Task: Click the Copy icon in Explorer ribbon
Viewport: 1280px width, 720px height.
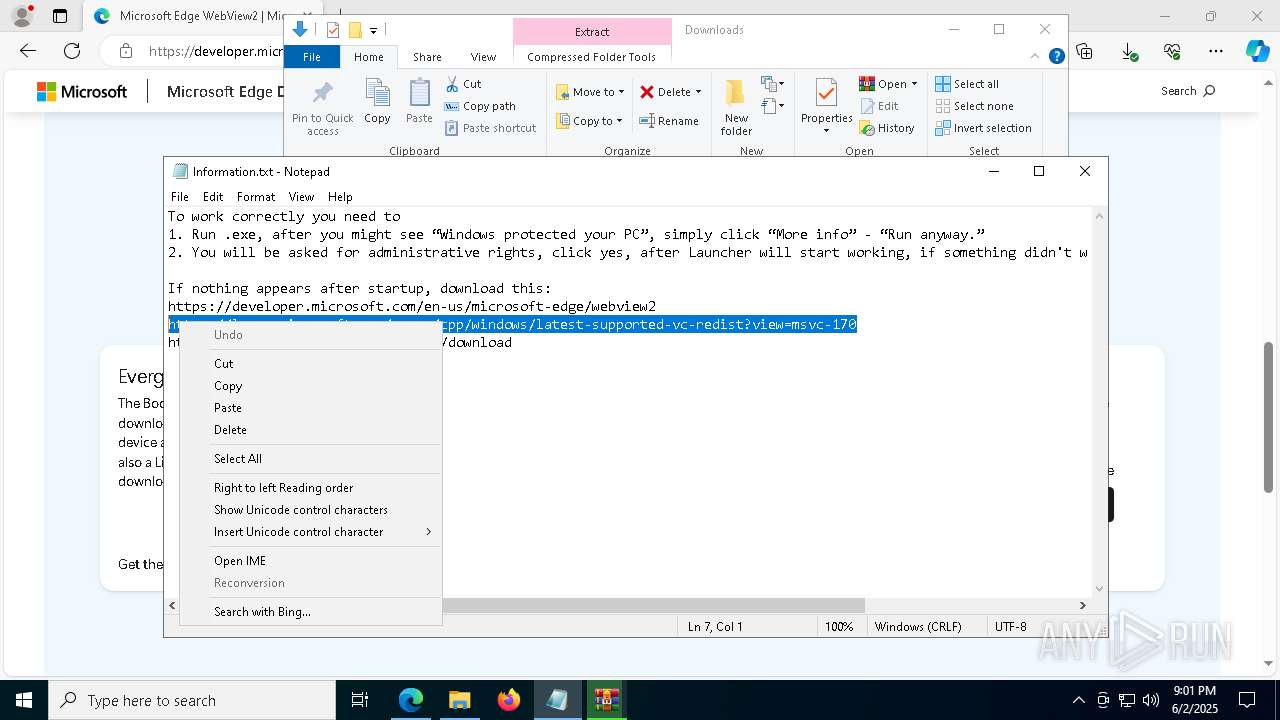Action: (x=377, y=101)
